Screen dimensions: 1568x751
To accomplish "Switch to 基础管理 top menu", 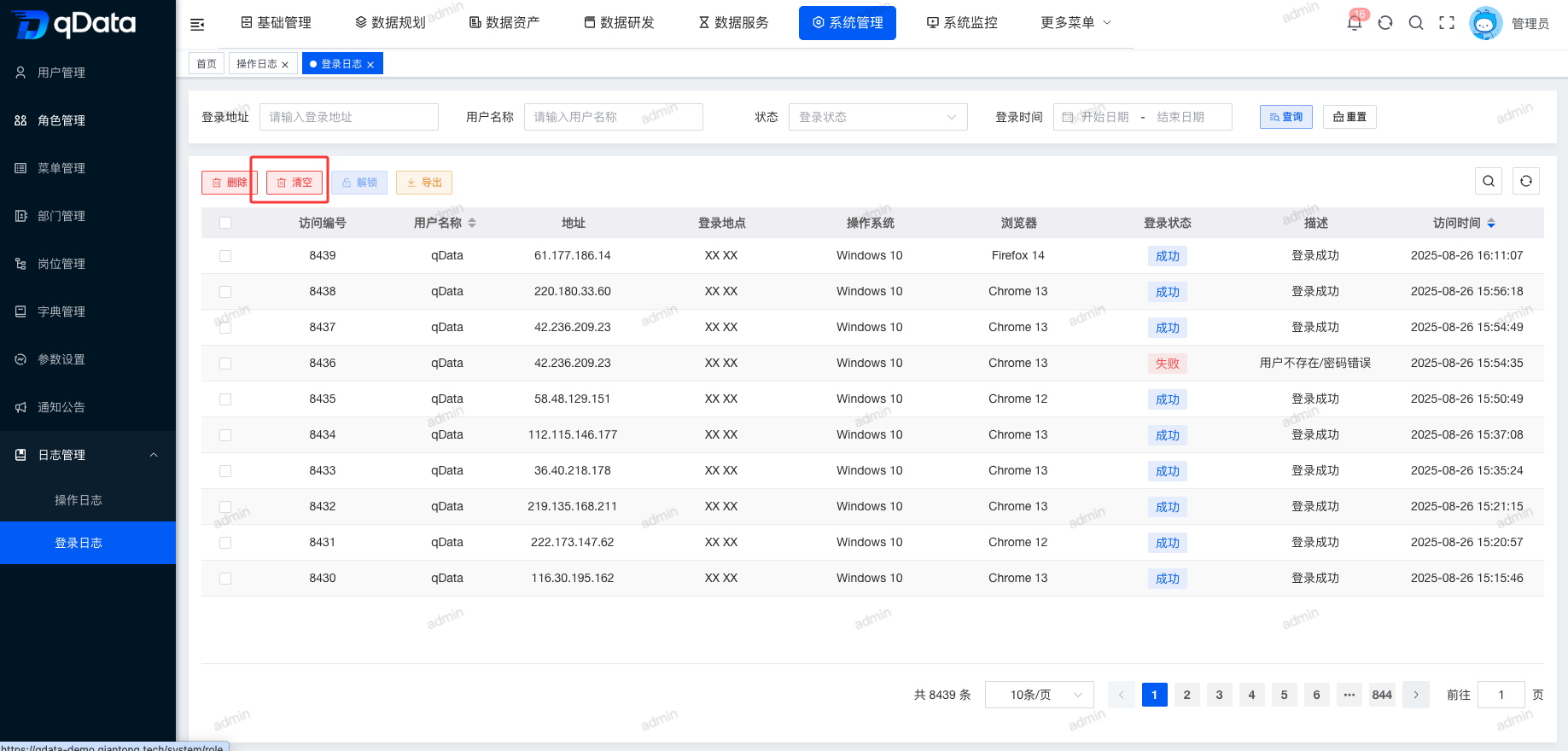I will point(277,23).
